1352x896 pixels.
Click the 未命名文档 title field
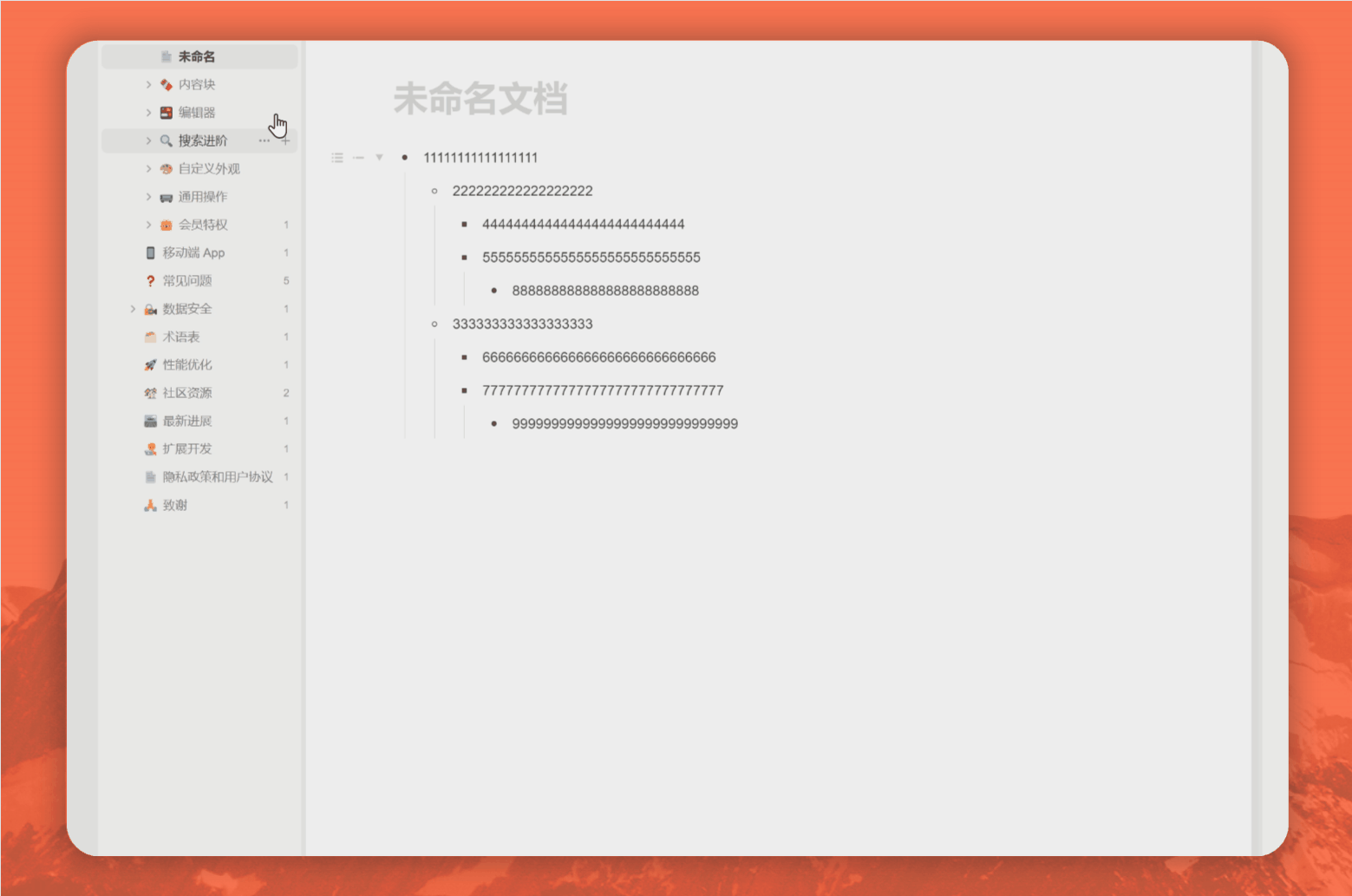482,100
